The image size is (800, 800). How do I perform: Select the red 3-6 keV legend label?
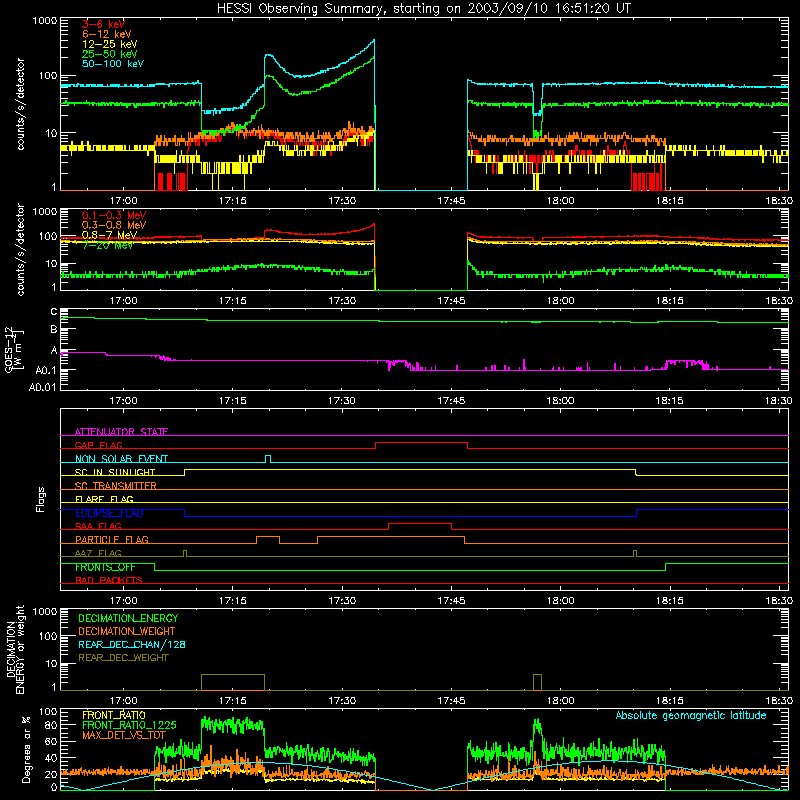tap(103, 24)
